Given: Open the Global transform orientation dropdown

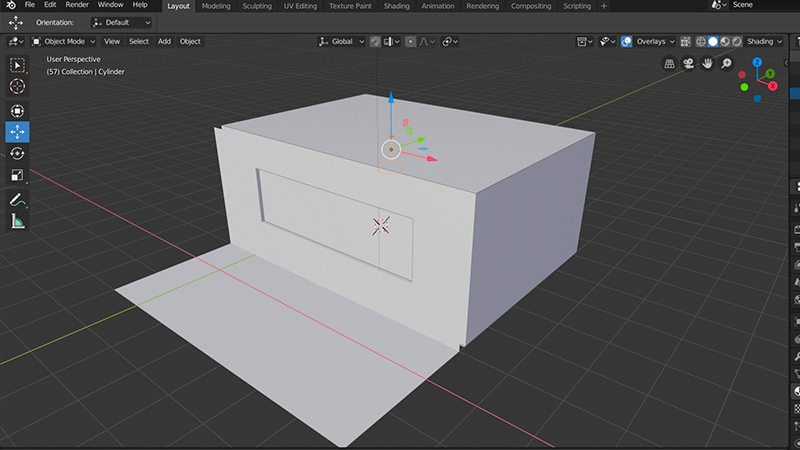Looking at the screenshot, I should 341,41.
